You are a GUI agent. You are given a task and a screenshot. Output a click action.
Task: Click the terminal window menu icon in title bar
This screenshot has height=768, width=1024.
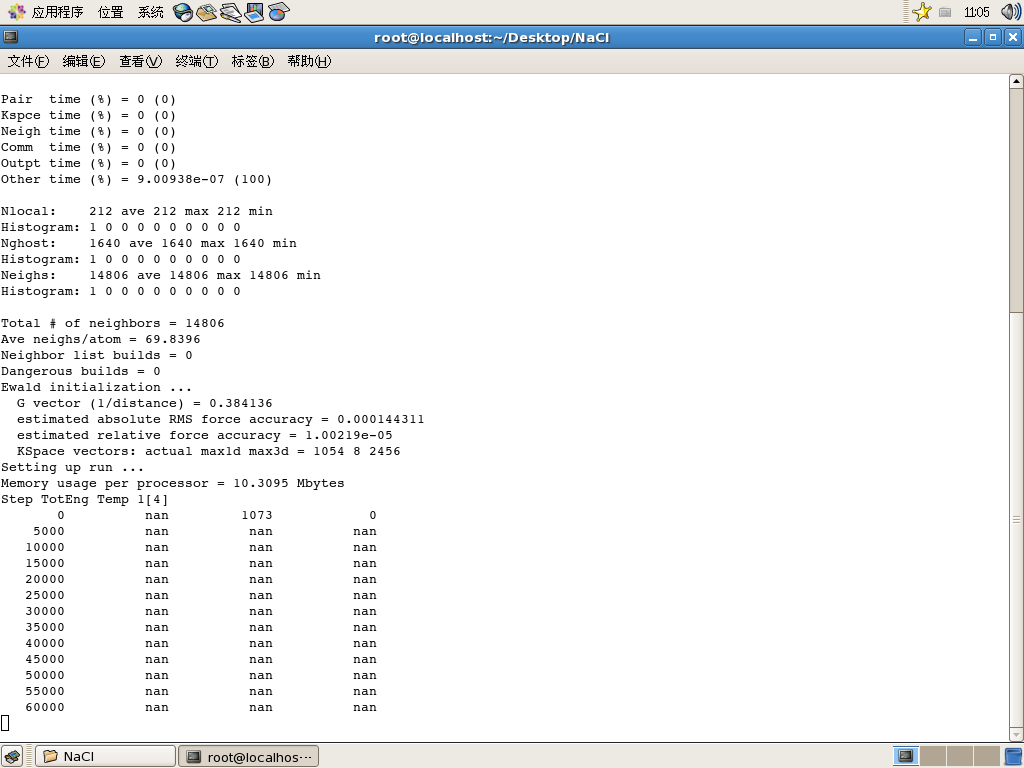[10, 37]
